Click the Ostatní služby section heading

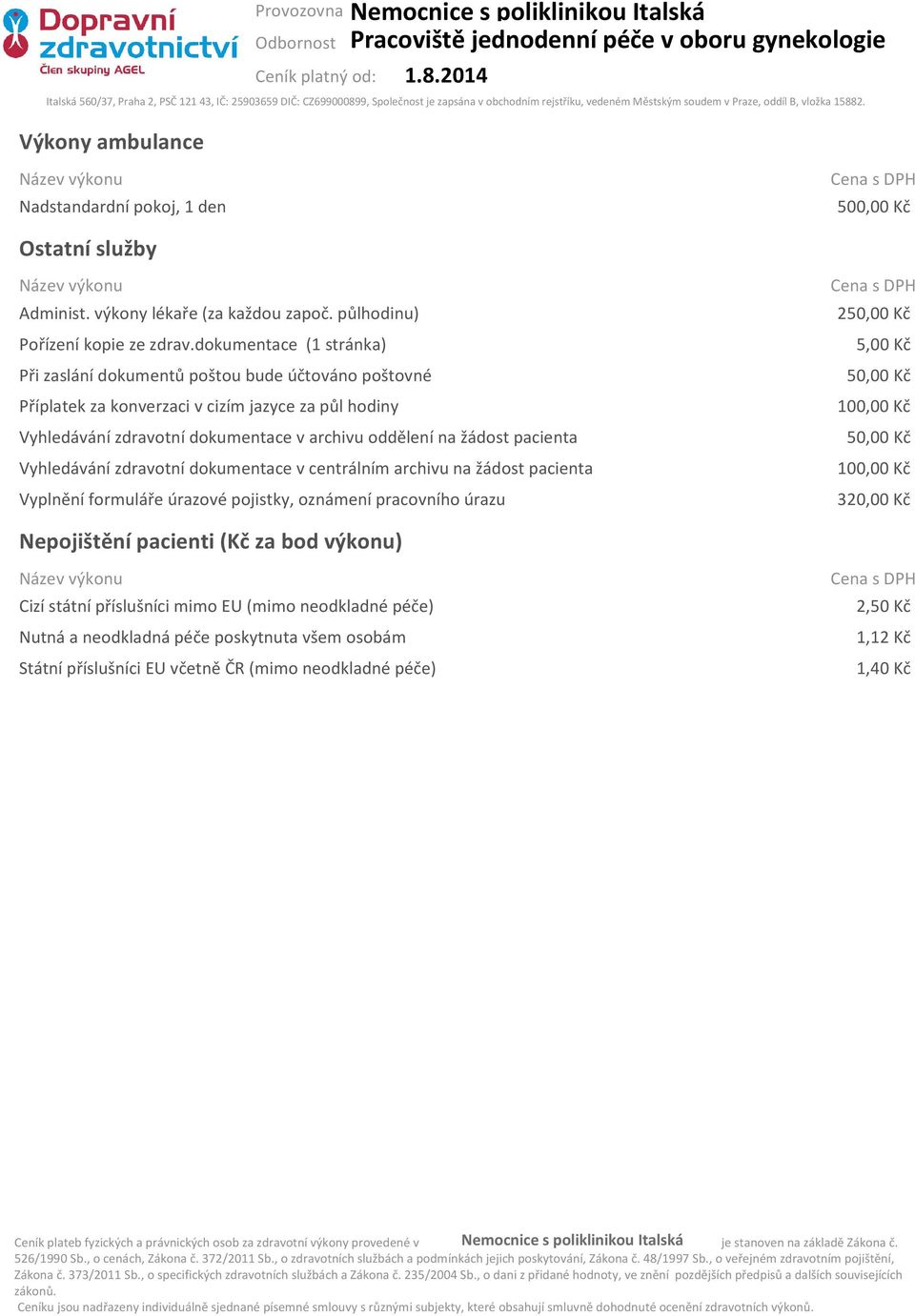[88, 249]
